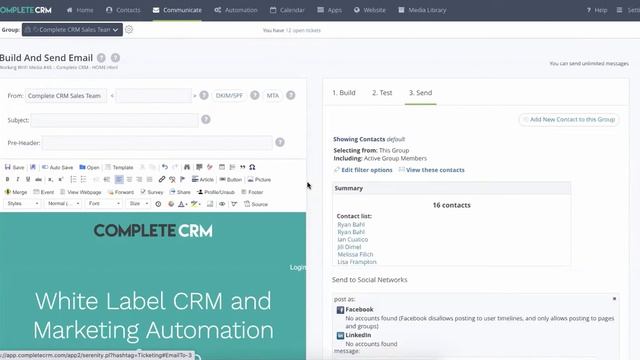Click the From name field
The height and width of the screenshot is (360, 640).
(66, 96)
